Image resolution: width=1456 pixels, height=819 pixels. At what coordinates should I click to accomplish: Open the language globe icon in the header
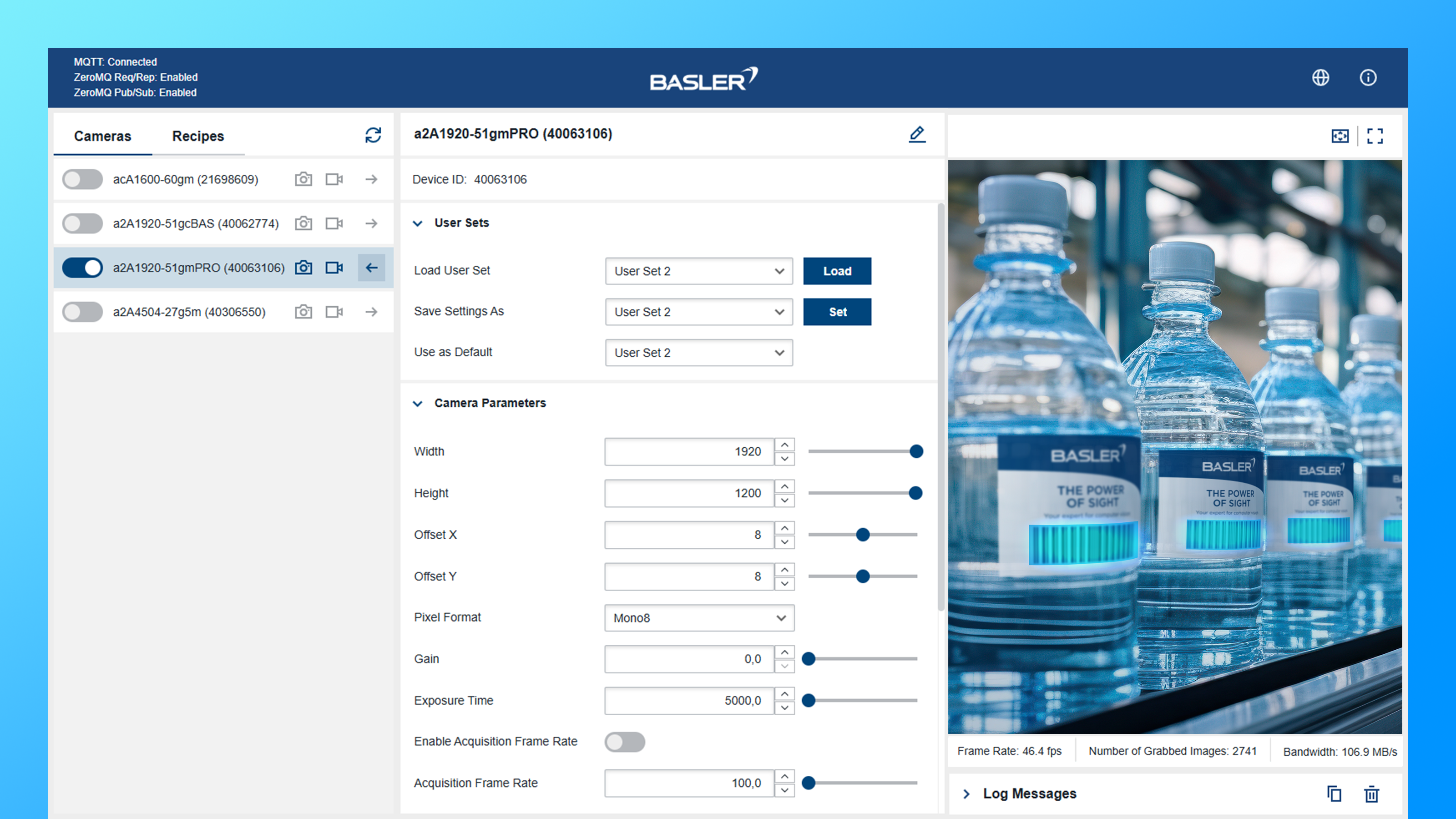tap(1320, 78)
